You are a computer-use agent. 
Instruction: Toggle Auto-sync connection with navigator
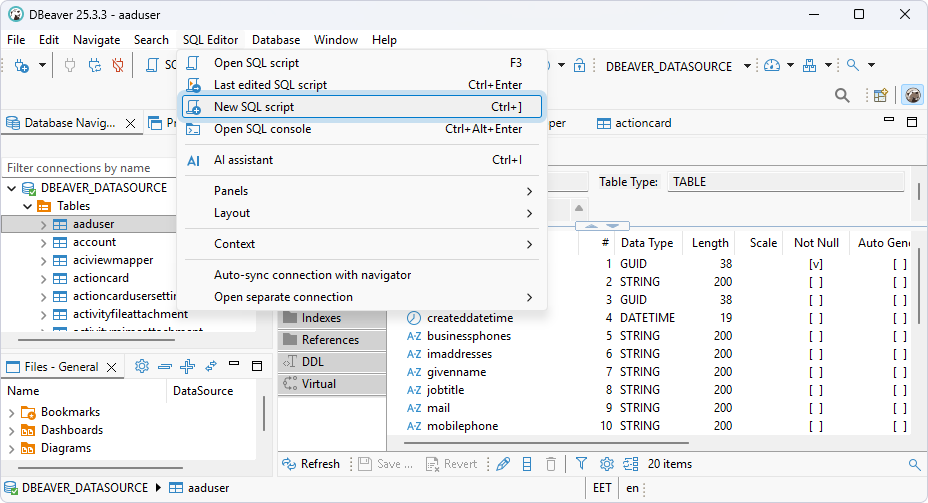[362, 275]
